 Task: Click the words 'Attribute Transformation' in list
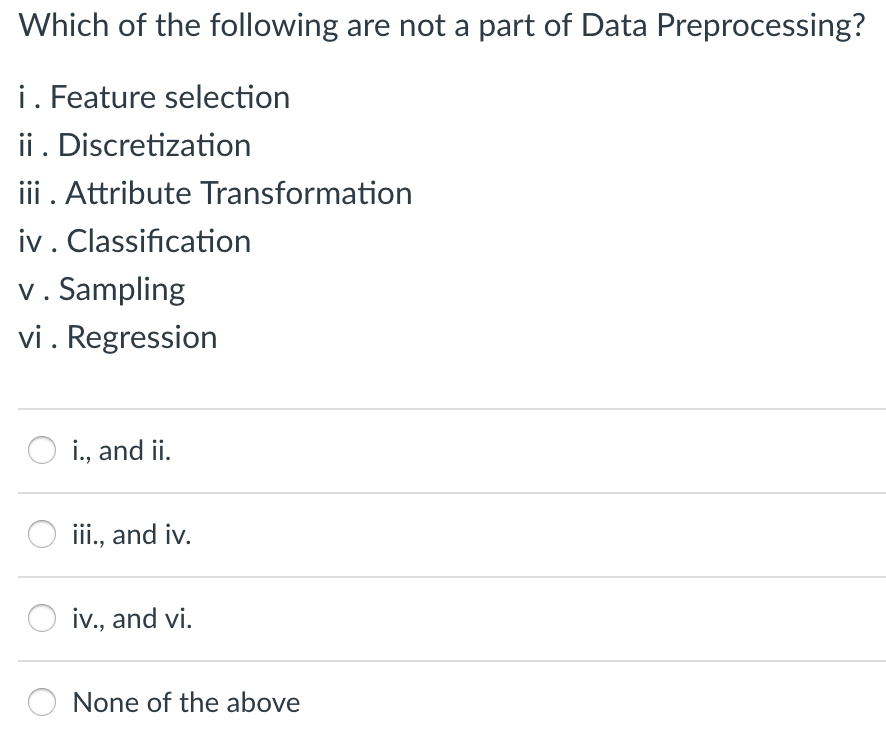(x=239, y=193)
